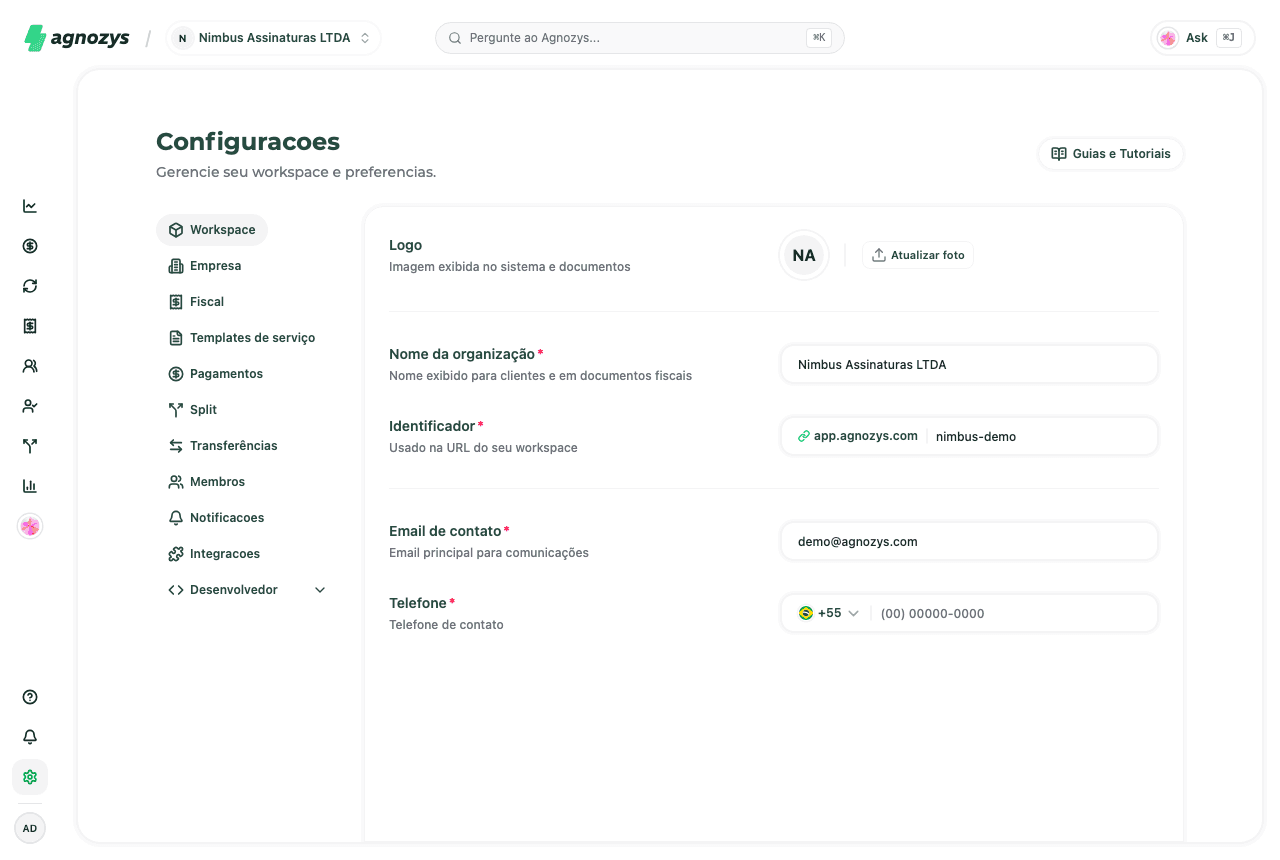Open the Nimbus Assinaturas LTDA workspace switcher
Viewport: 1280px width, 860px height.
tap(273, 38)
